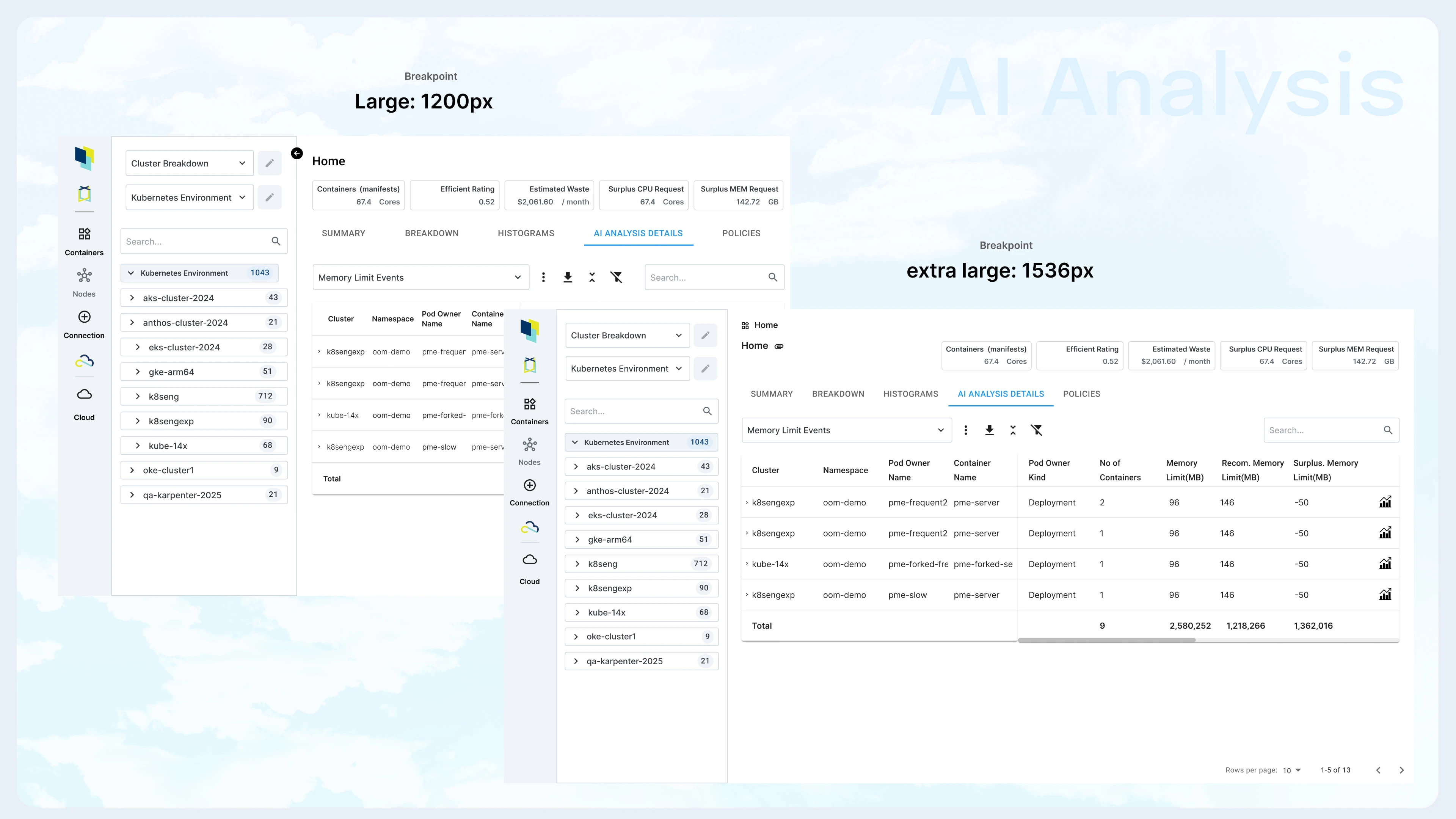1456x819 pixels.
Task: Click the chart icon in the first k8sengexp row
Action: [x=1385, y=502]
